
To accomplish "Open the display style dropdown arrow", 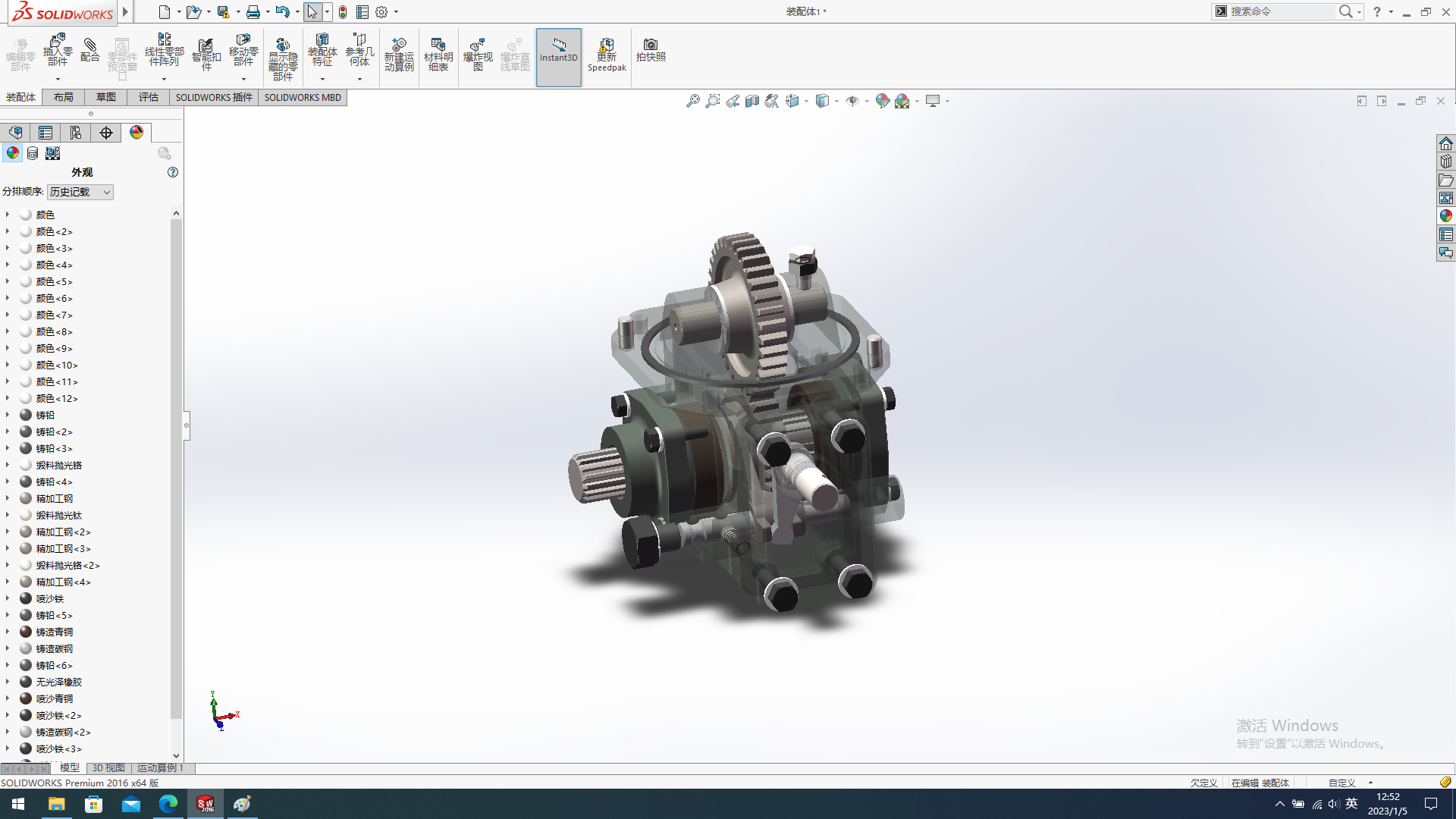I will point(836,101).
